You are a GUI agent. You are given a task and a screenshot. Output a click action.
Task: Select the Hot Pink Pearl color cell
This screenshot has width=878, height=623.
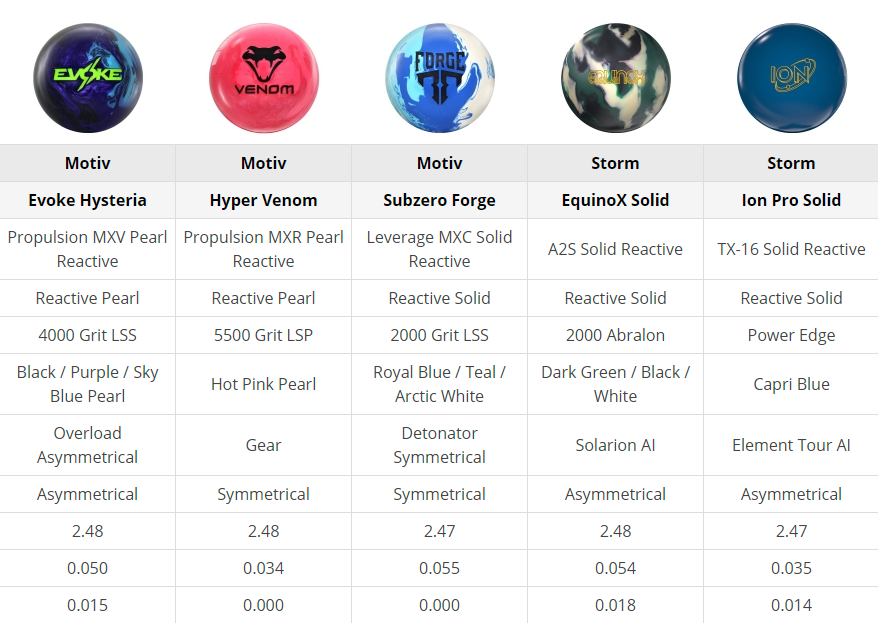point(264,384)
